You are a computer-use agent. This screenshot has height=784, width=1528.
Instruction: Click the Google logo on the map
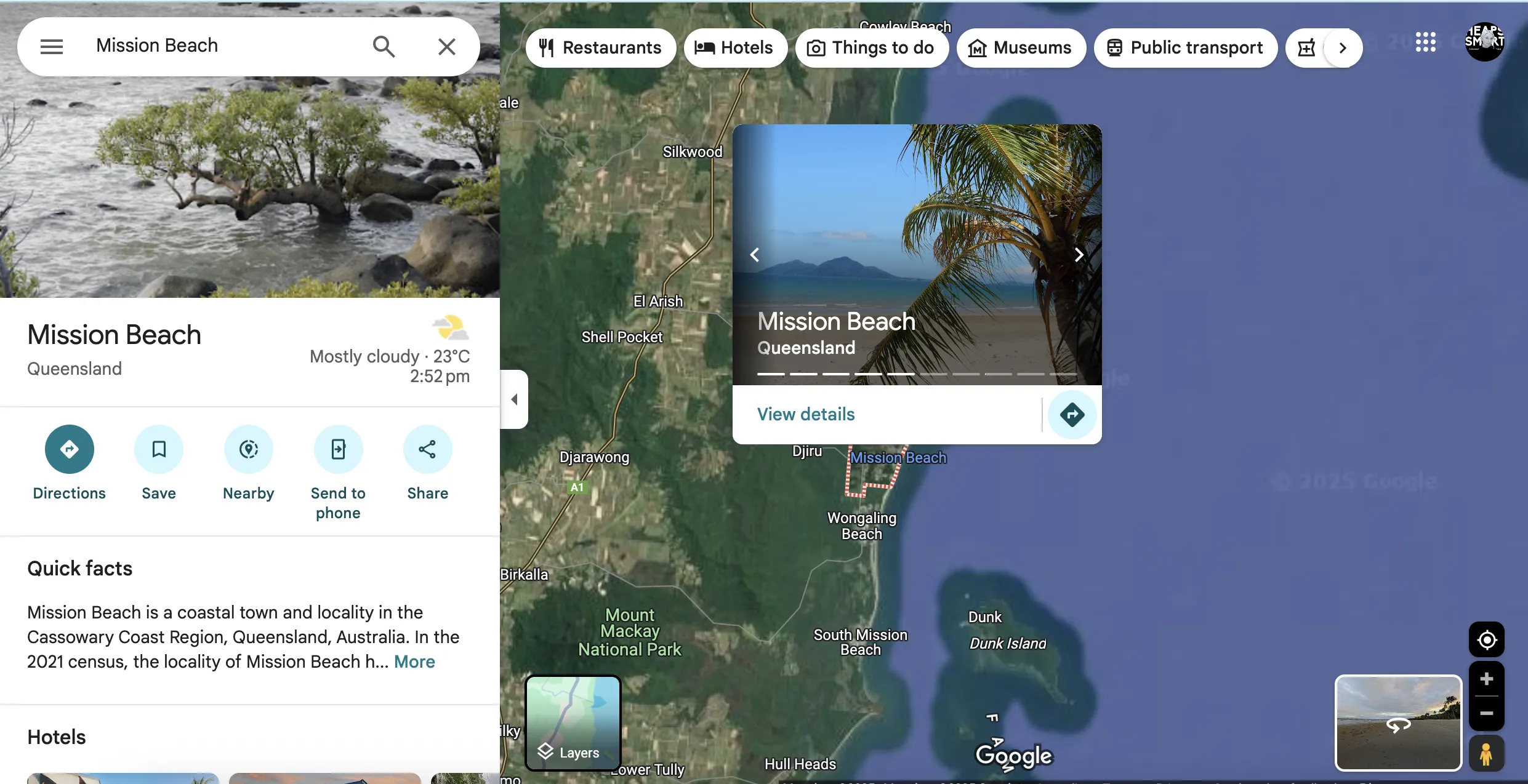(x=1014, y=756)
